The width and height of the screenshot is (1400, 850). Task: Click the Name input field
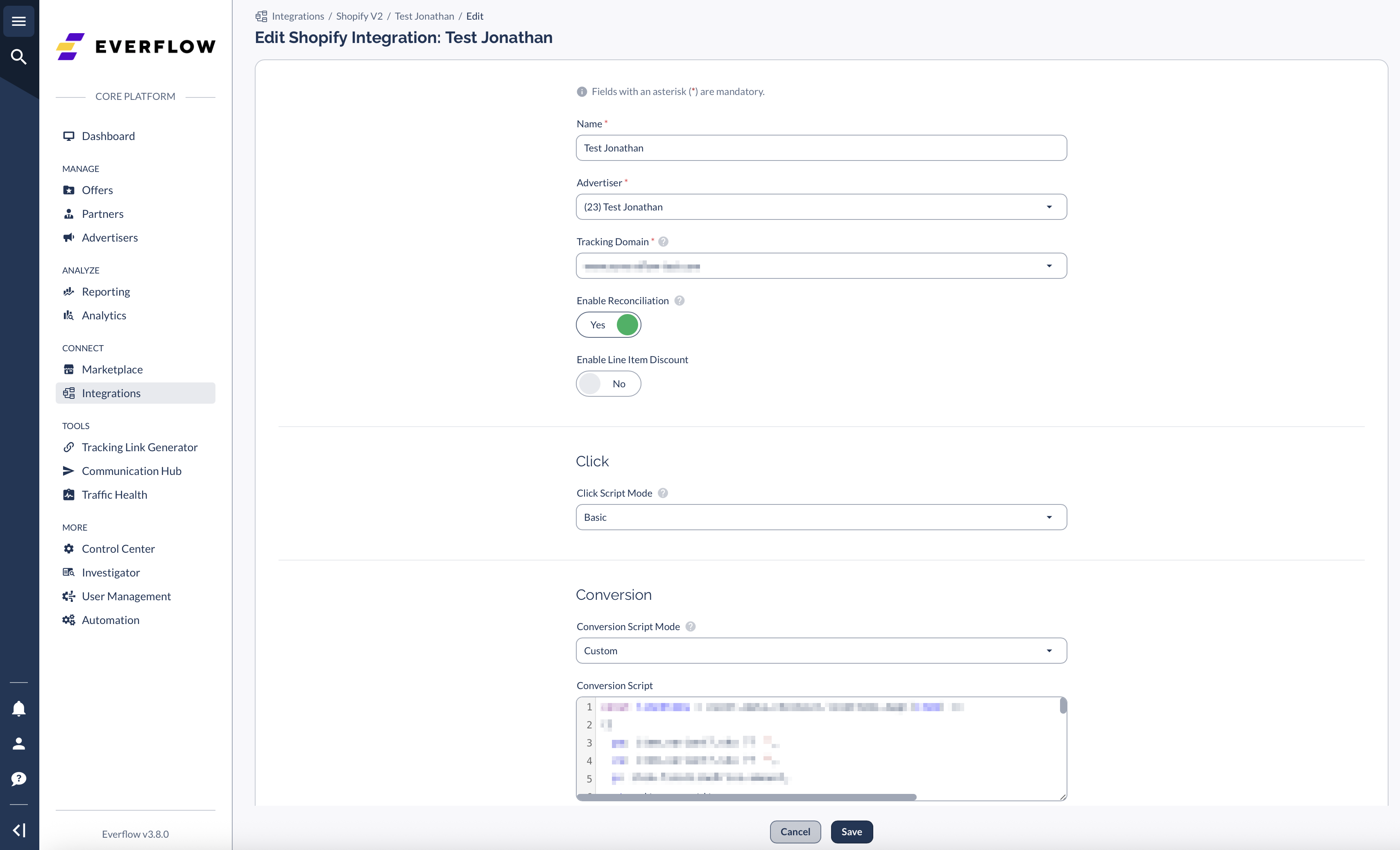[822, 148]
